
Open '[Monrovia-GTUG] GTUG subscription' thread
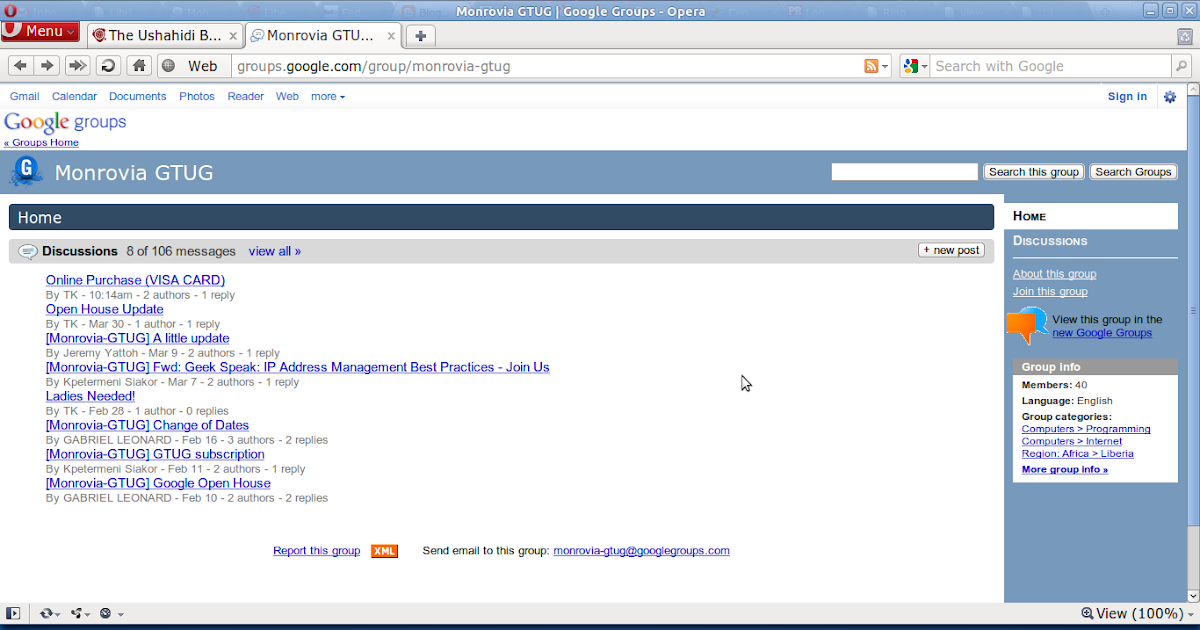pos(155,454)
